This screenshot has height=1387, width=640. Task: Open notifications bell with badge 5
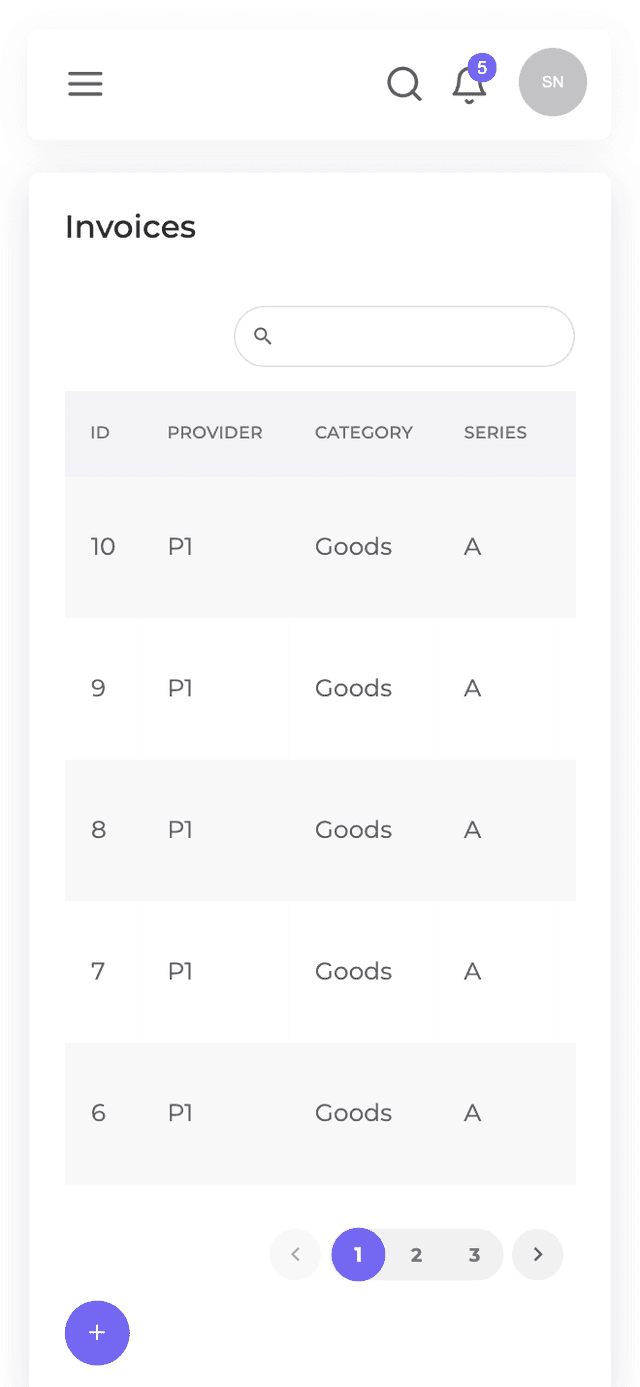[469, 85]
